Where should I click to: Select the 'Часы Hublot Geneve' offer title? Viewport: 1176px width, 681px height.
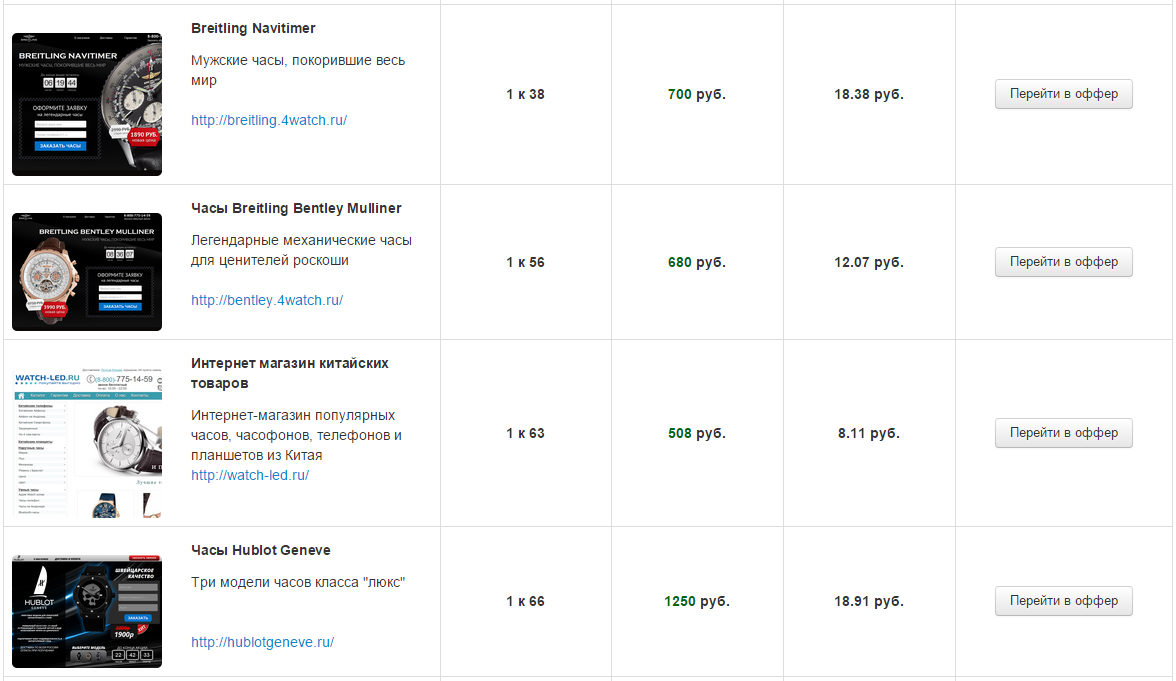(260, 550)
